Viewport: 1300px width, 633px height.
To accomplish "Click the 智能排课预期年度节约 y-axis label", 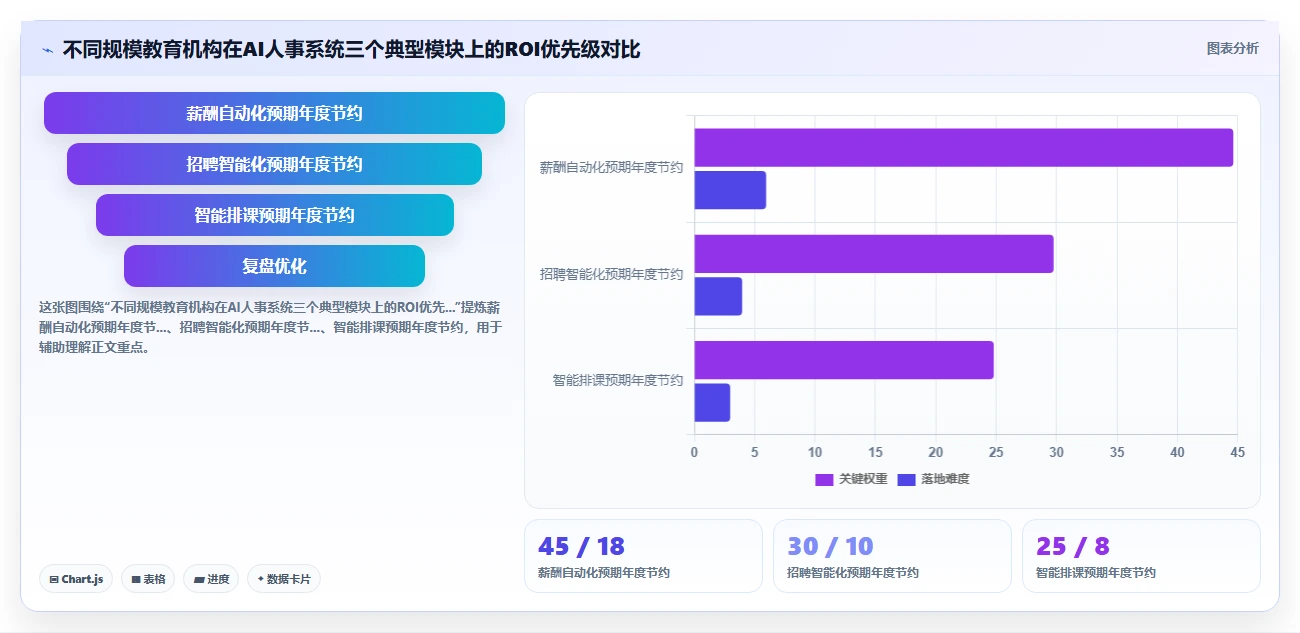I will pos(618,380).
